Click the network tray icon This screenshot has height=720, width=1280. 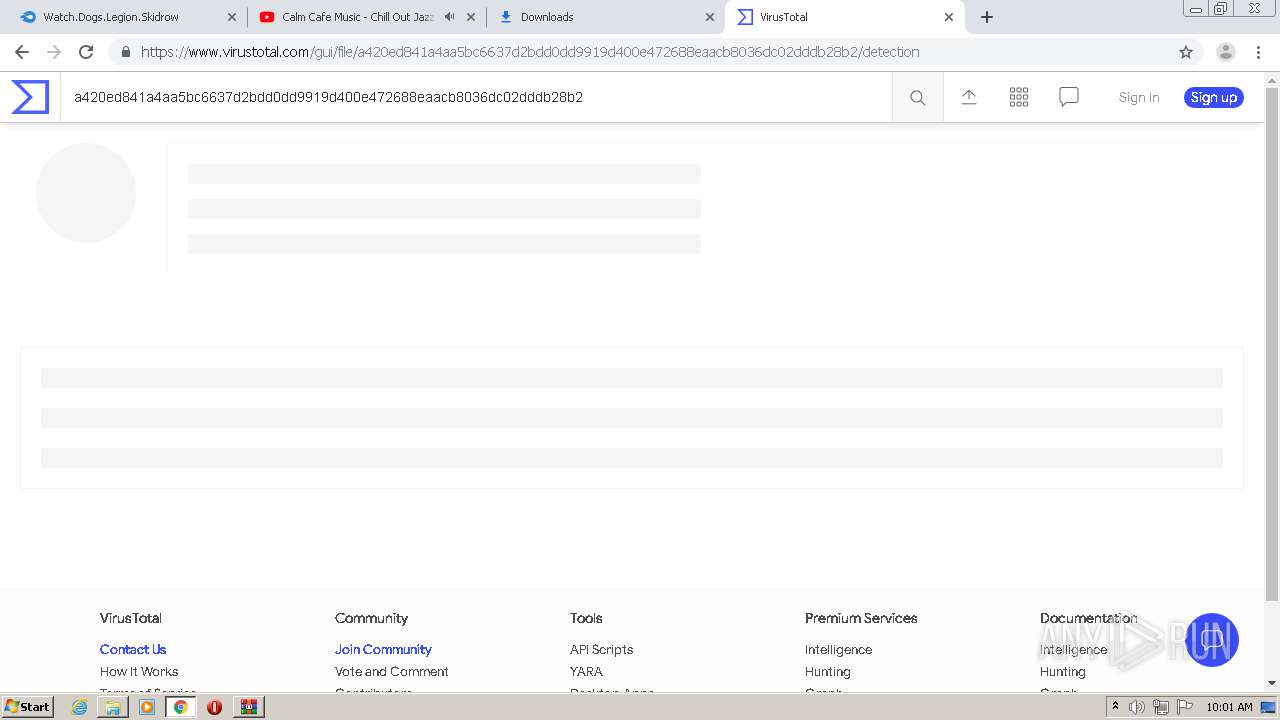tap(1161, 707)
